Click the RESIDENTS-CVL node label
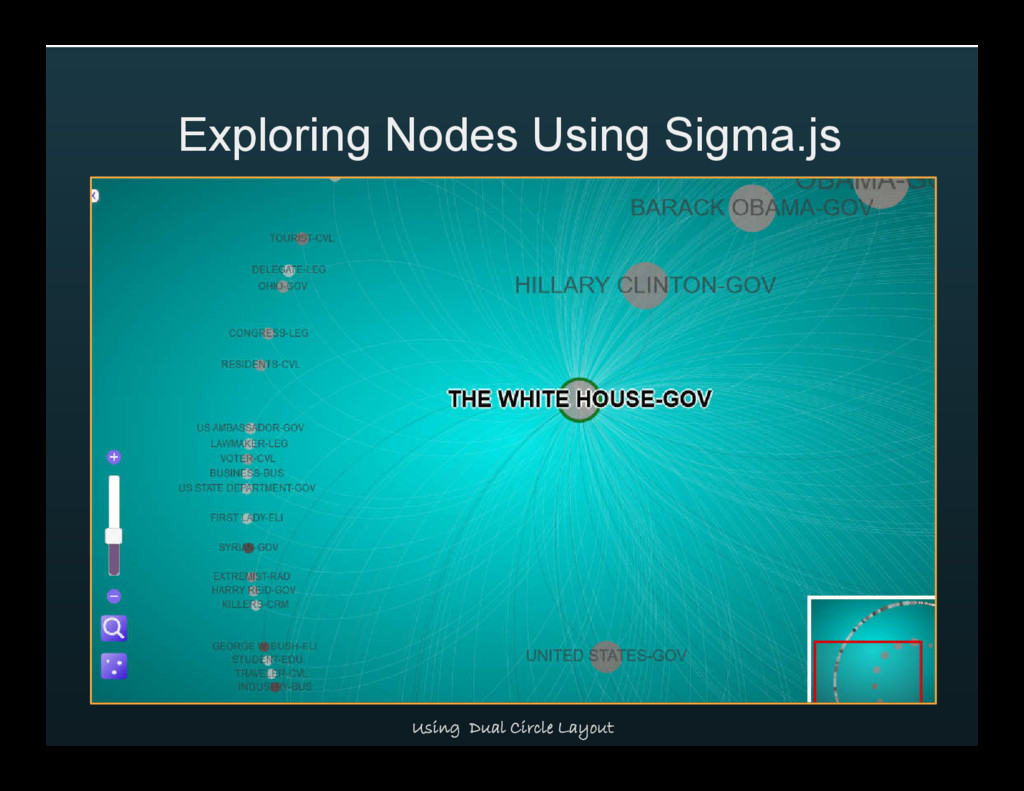Viewport: 1024px width, 791px height. click(x=261, y=364)
